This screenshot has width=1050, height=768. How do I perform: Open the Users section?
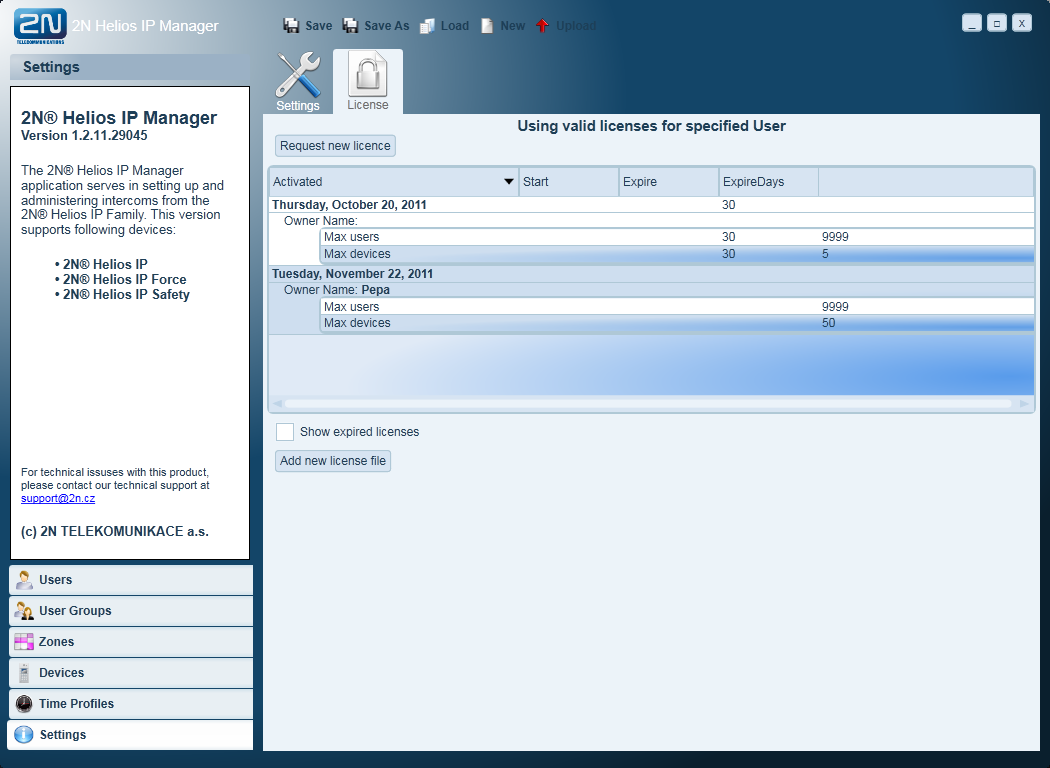click(131, 580)
